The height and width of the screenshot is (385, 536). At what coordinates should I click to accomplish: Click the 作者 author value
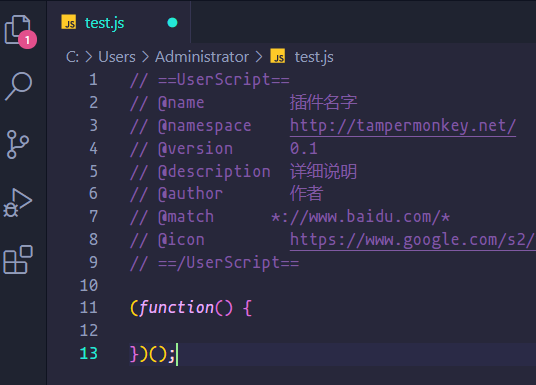[x=306, y=194]
